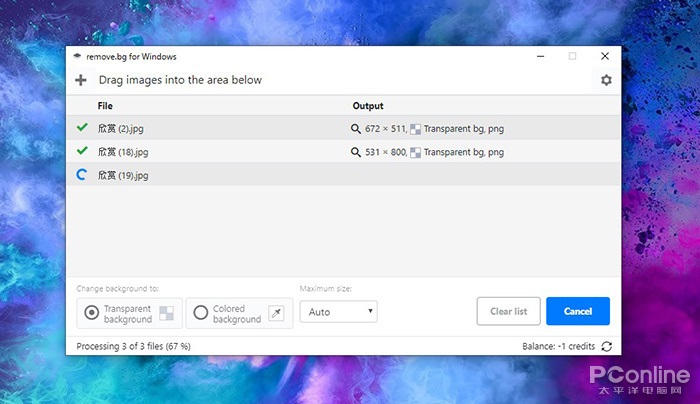Click the Clear list button
700x404 pixels.
click(x=508, y=311)
